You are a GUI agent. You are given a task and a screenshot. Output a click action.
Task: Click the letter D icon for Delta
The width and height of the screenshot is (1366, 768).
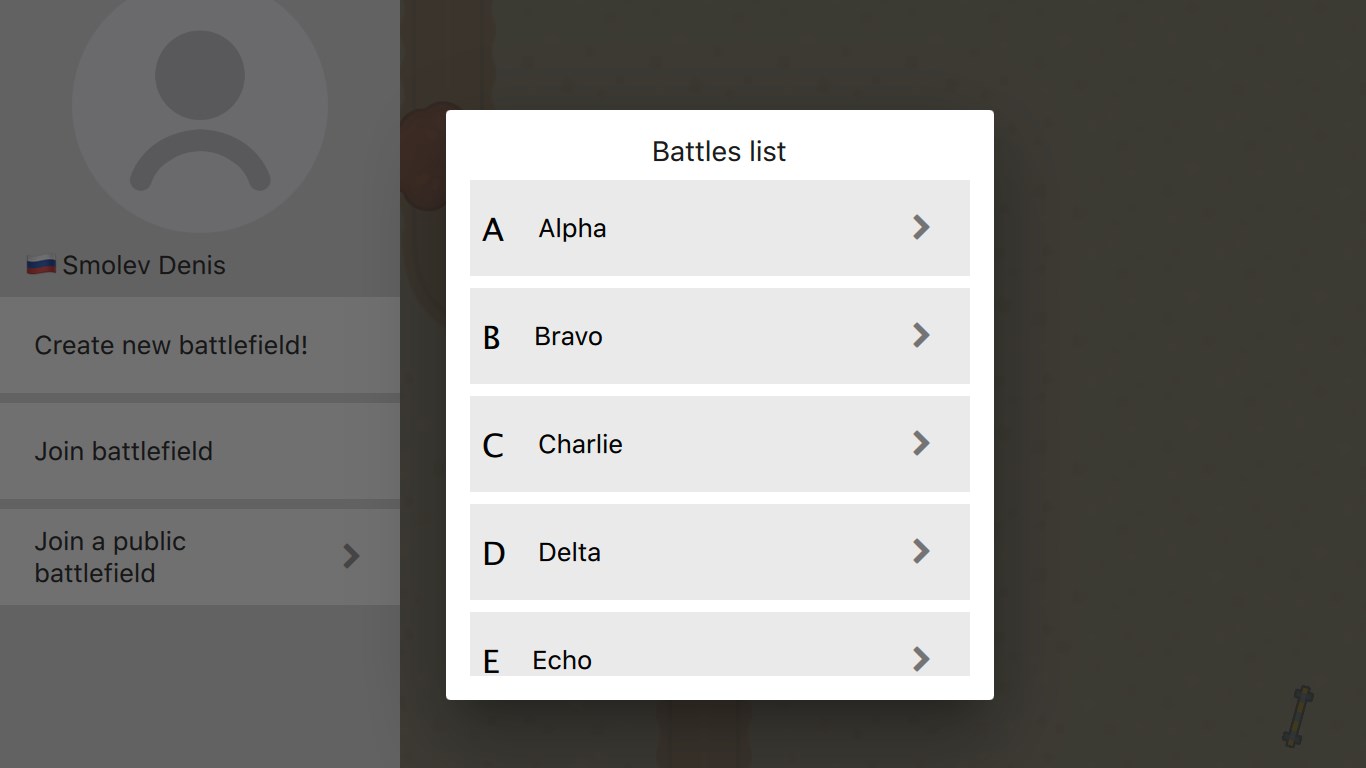tap(494, 553)
